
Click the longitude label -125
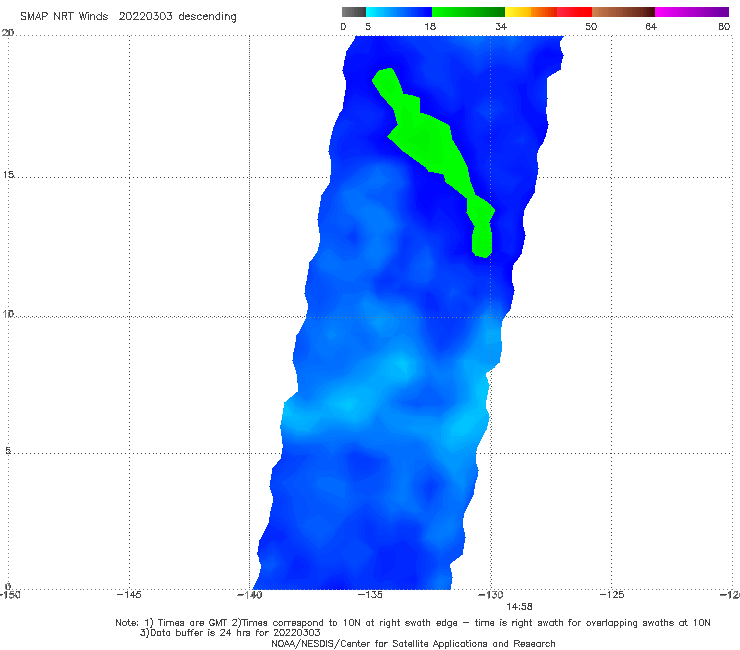612,594
